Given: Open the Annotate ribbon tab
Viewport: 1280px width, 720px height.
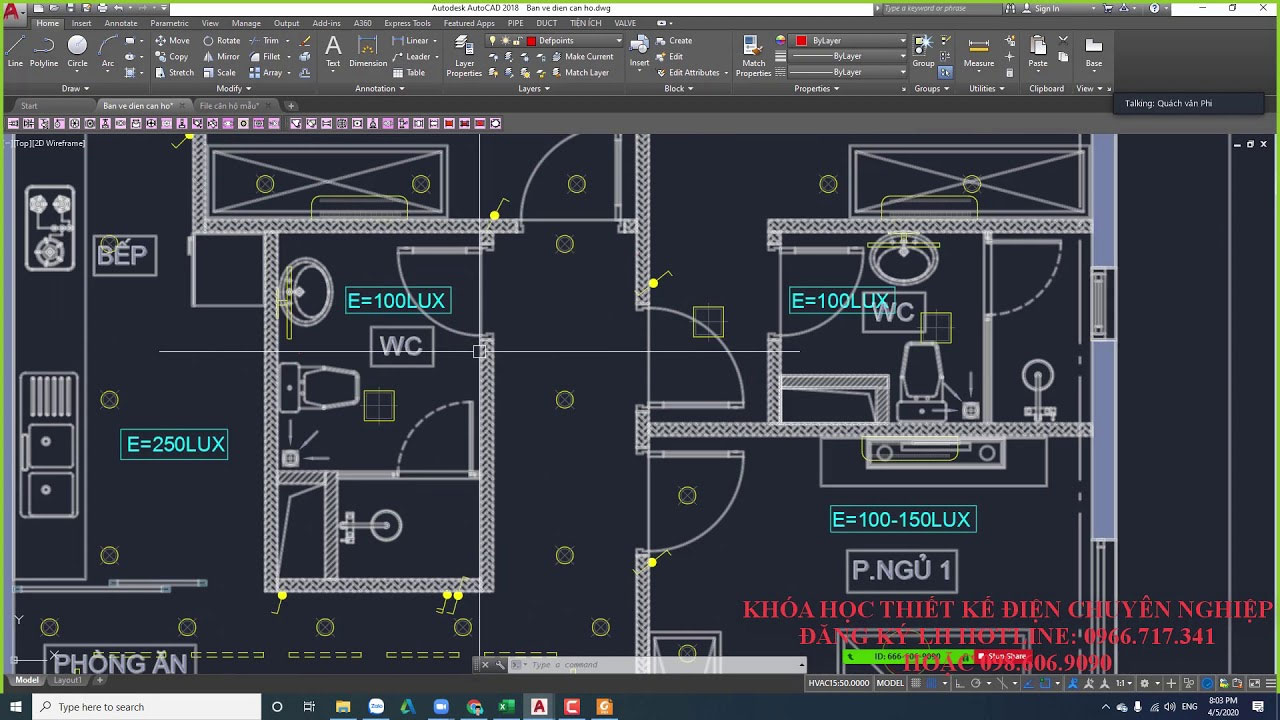Looking at the screenshot, I should click(121, 23).
